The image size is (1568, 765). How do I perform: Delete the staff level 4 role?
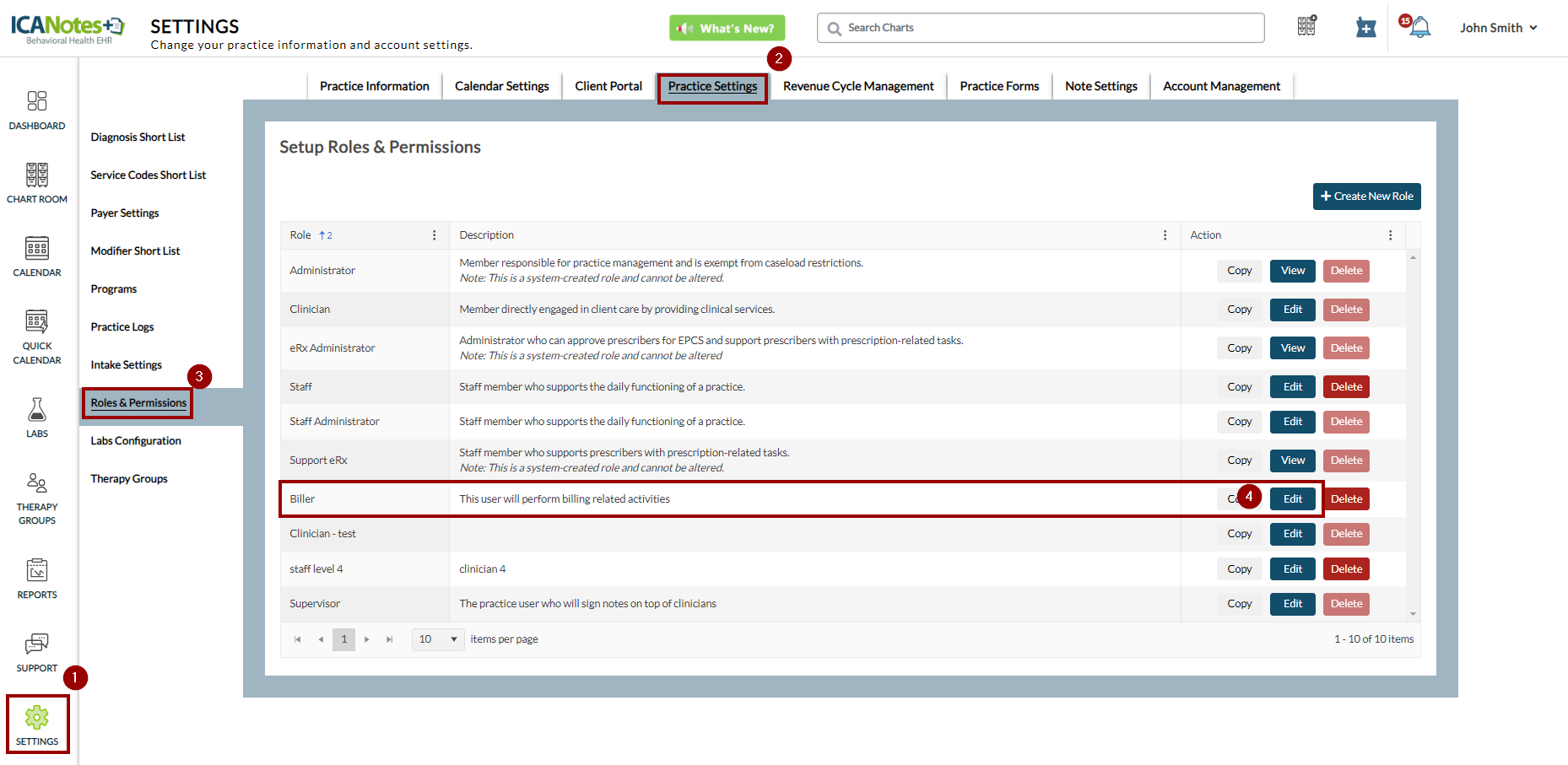[x=1346, y=569]
